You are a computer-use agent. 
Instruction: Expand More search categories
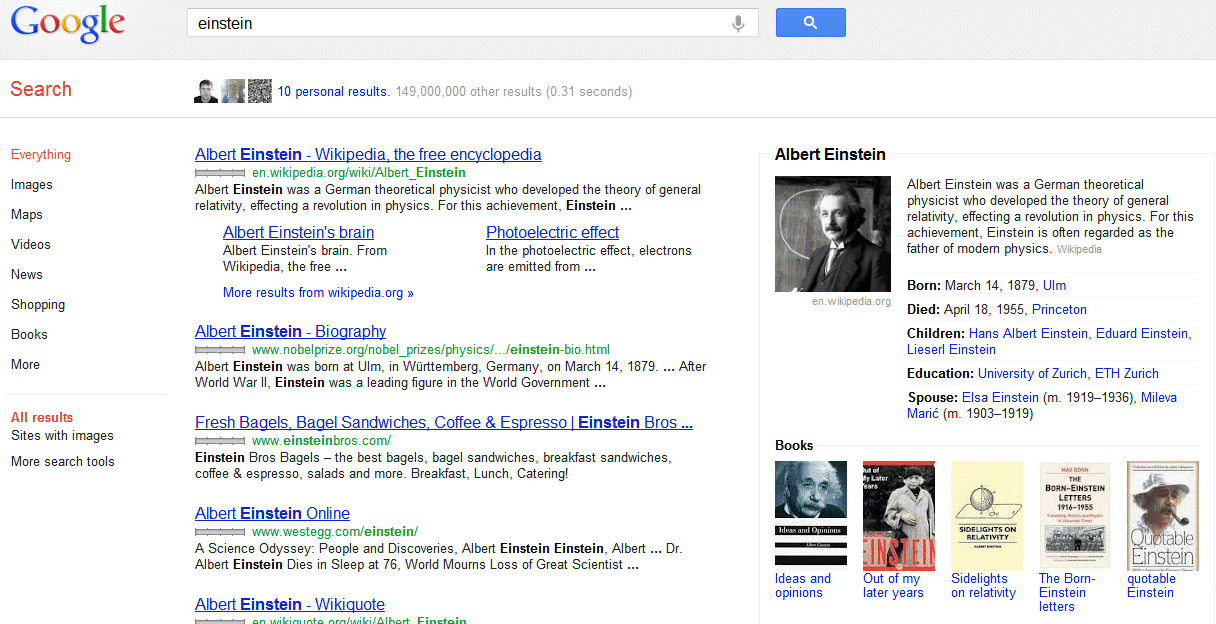coord(25,365)
